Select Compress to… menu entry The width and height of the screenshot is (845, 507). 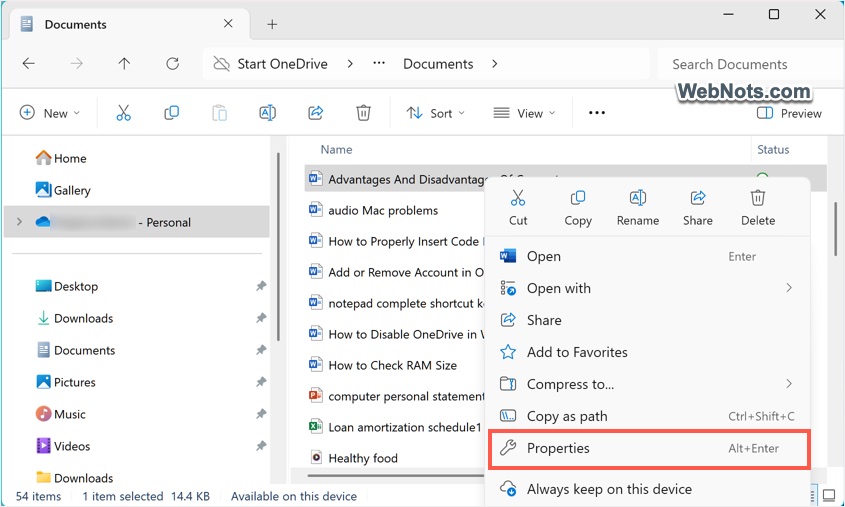[649, 384]
